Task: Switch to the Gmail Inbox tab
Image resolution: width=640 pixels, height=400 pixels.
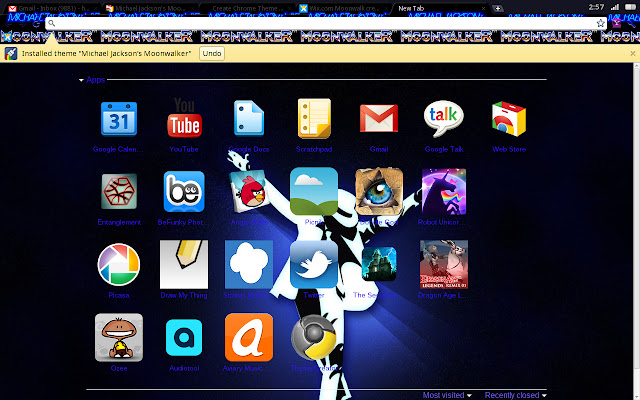Action: point(53,8)
